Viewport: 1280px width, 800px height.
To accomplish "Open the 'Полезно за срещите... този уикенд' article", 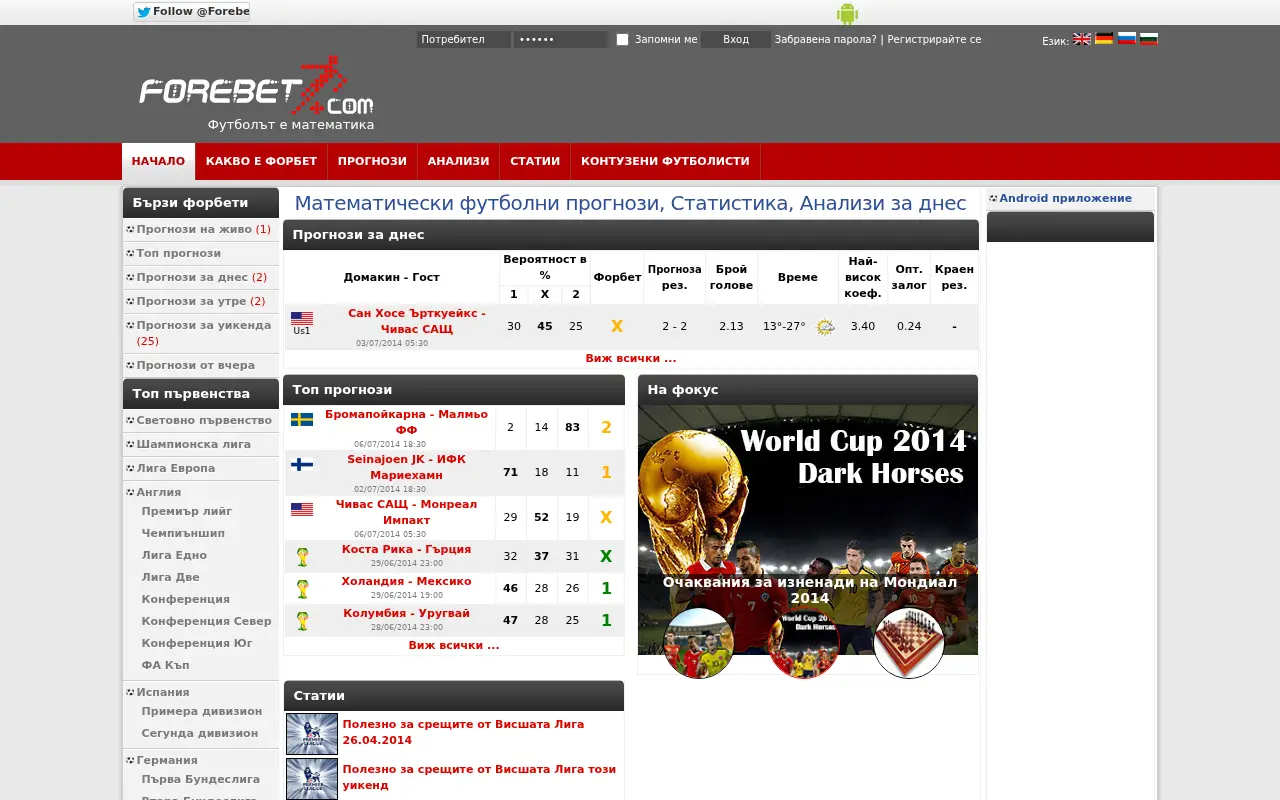I will tap(479, 777).
